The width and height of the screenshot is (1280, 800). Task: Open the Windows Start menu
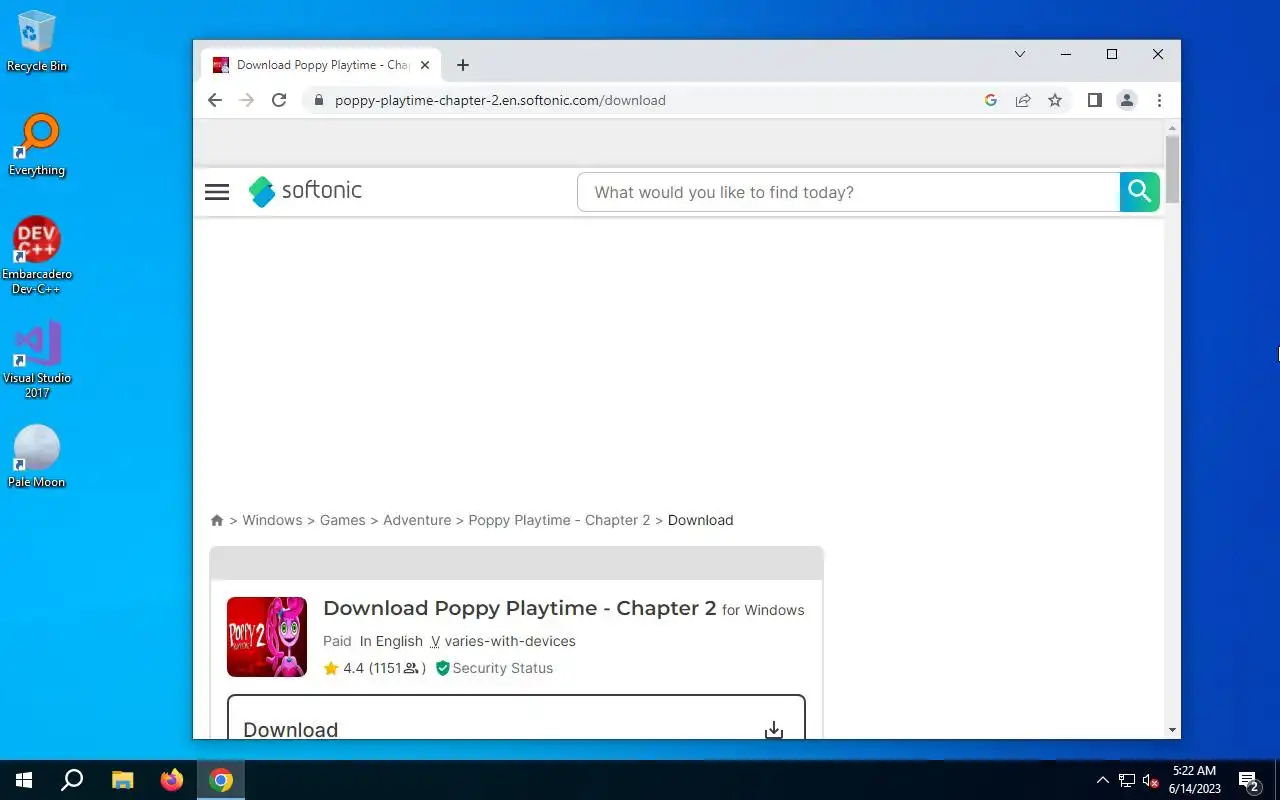pyautogui.click(x=24, y=780)
